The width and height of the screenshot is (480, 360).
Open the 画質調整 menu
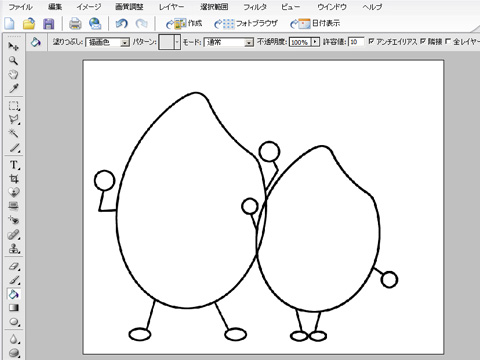pos(129,7)
